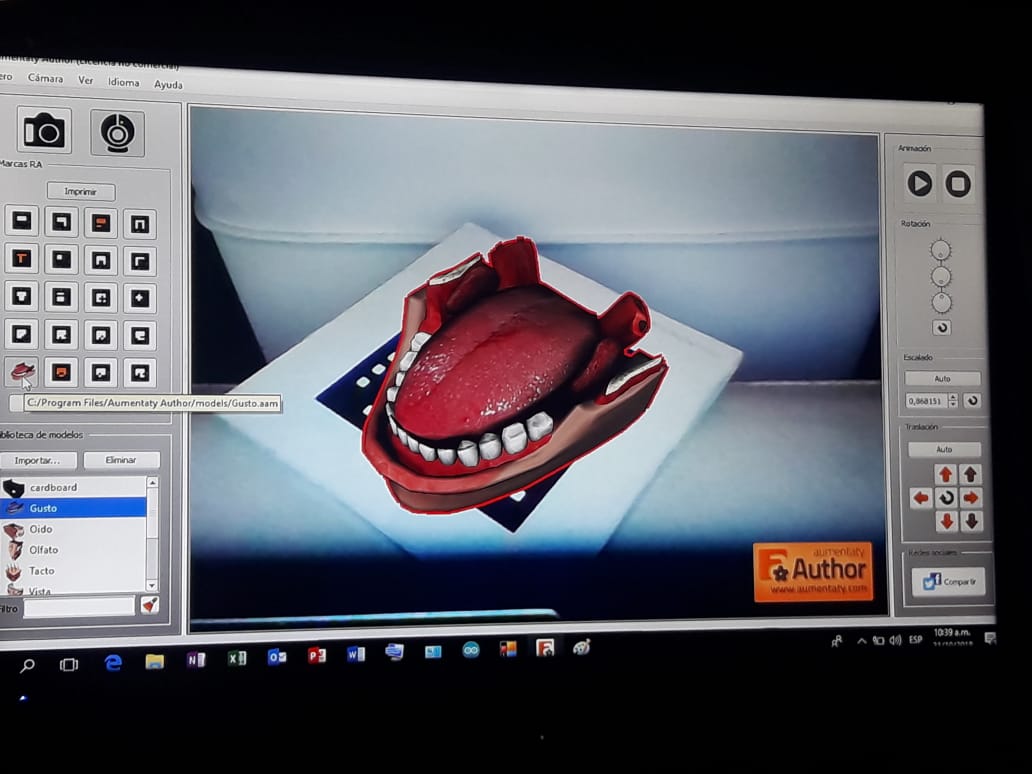Image resolution: width=1032 pixels, height=774 pixels.
Task: Click Auto in the Traslación section
Action: pyautogui.click(x=944, y=450)
